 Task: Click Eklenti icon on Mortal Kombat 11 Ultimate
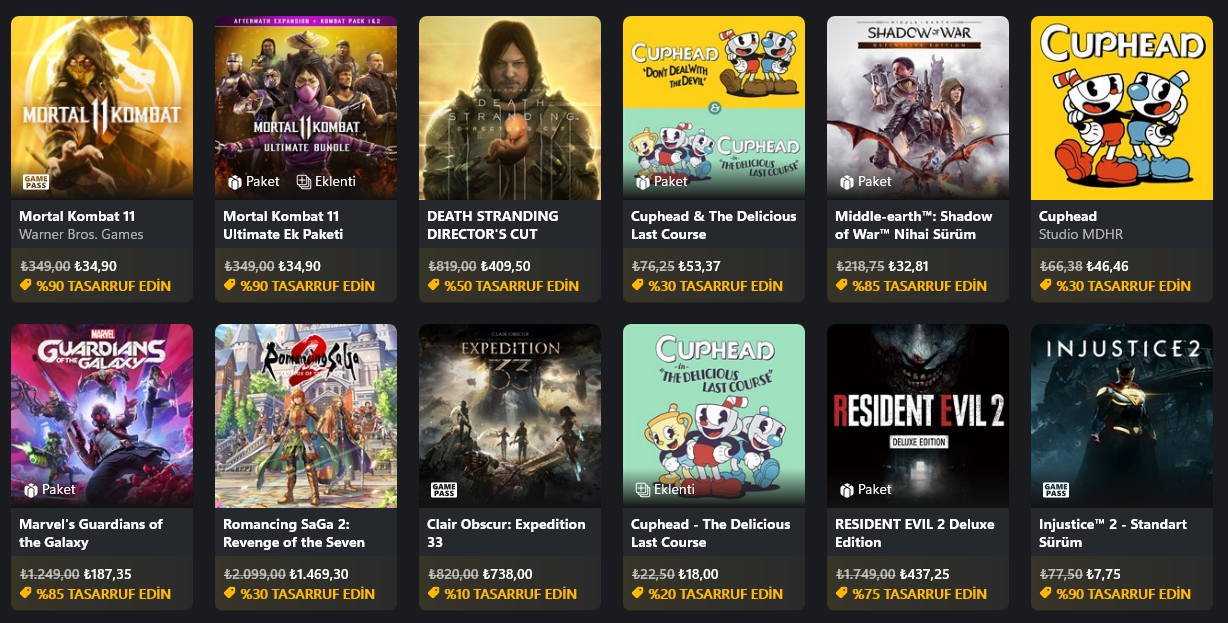tap(304, 182)
